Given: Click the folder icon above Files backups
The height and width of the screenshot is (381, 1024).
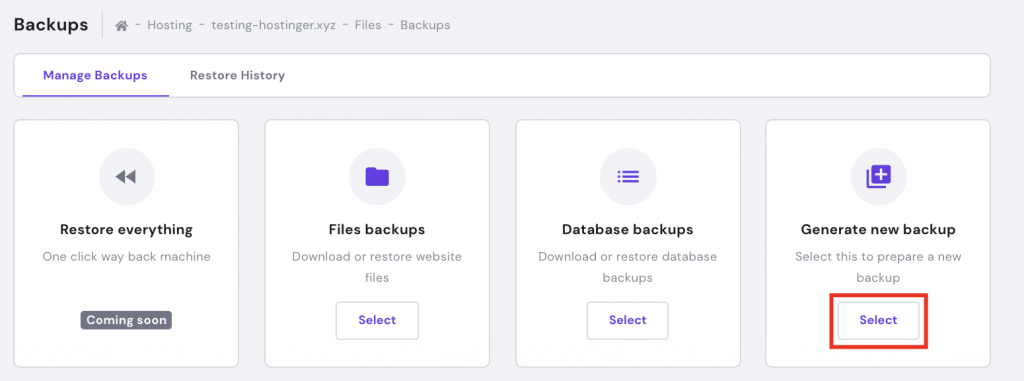Looking at the screenshot, I should coord(377,176).
